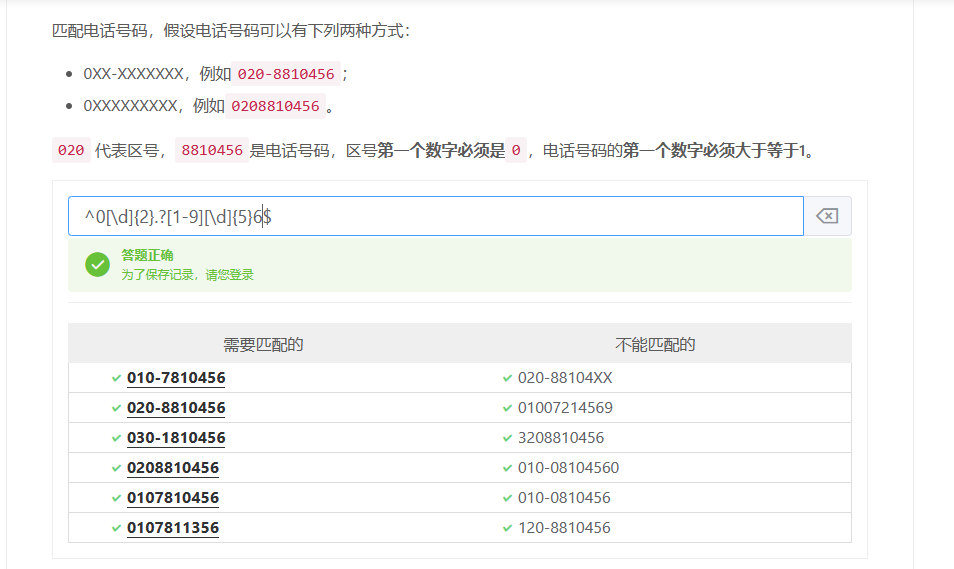Click the check icon beside 0107811356
Image resolution: width=954 pixels, height=569 pixels.
click(x=117, y=528)
